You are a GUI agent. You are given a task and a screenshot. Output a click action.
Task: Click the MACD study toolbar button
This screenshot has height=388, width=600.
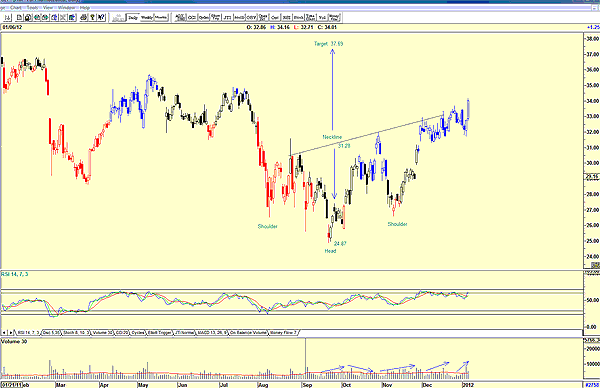pyautogui.click(x=240, y=17)
